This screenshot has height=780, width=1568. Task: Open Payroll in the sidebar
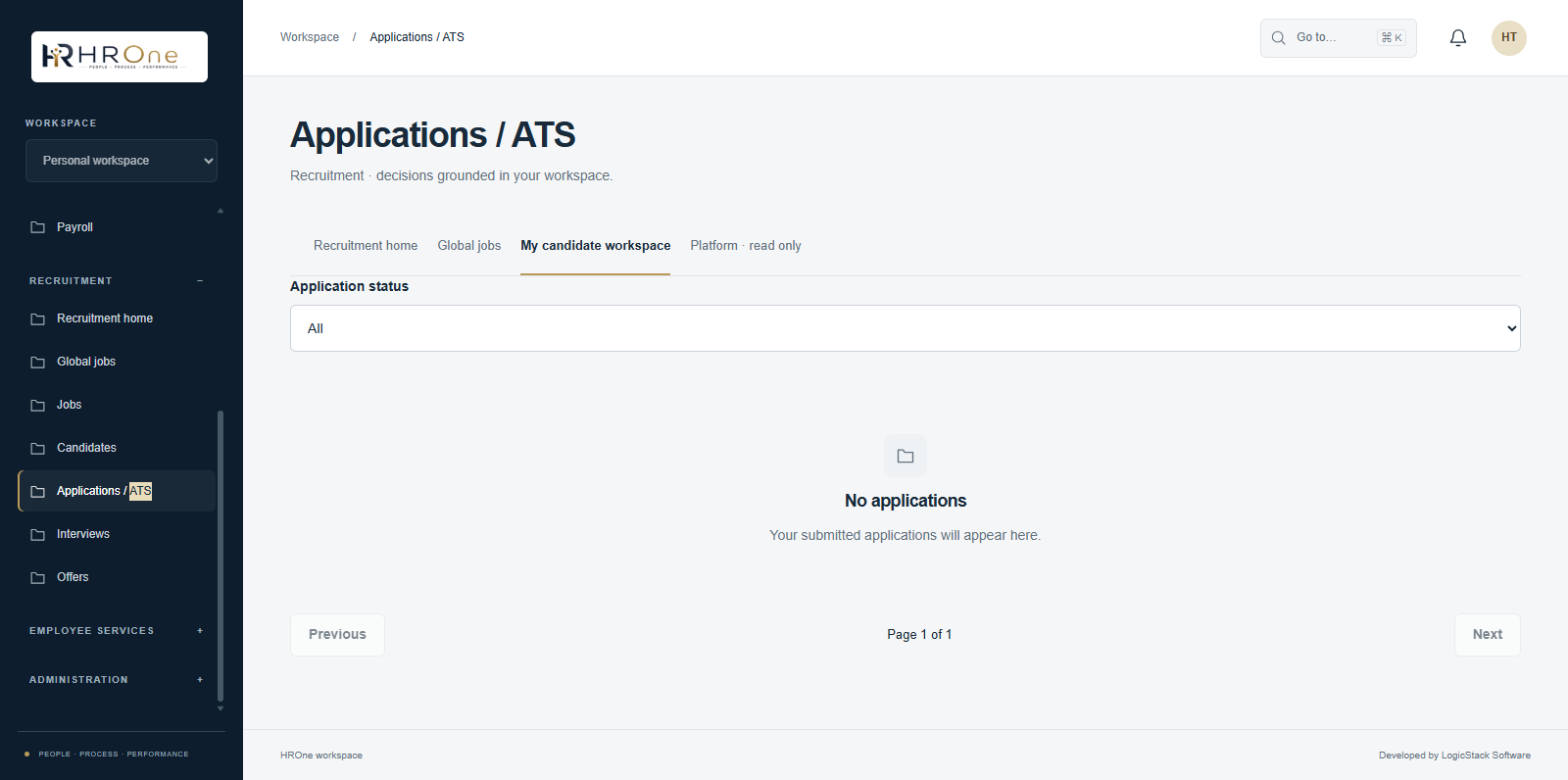(x=118, y=227)
